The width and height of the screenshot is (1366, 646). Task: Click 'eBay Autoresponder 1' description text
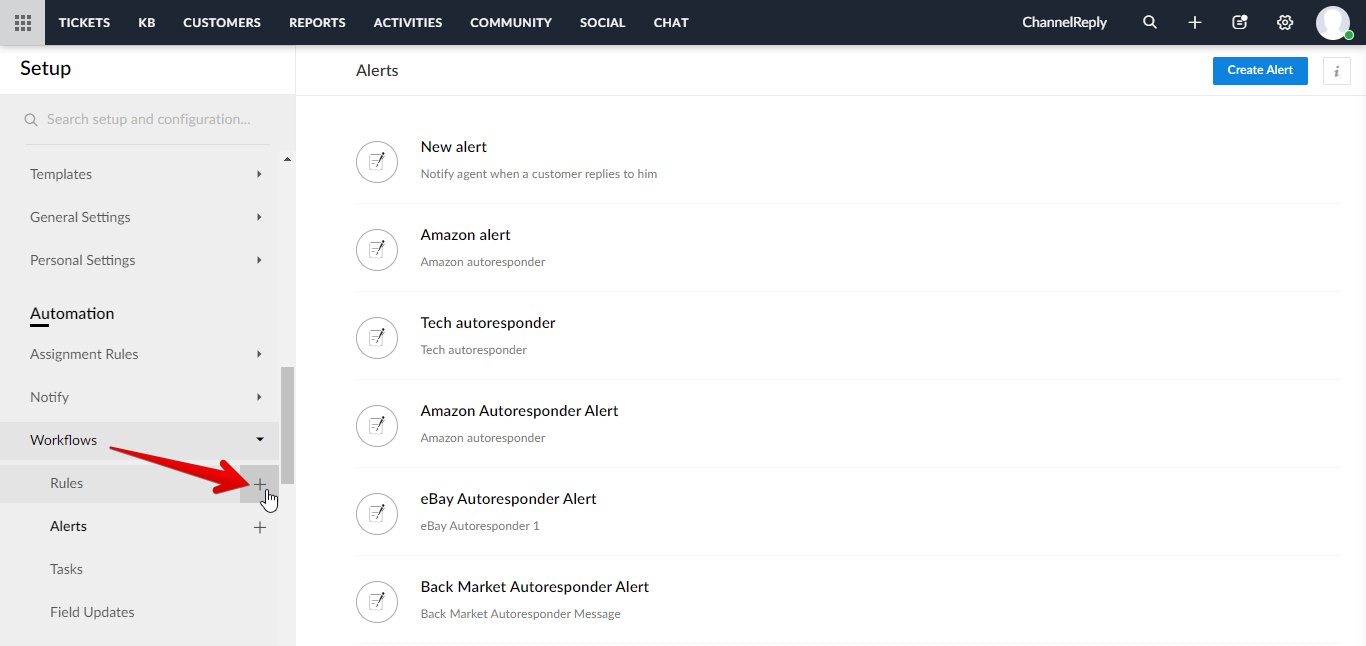480,526
